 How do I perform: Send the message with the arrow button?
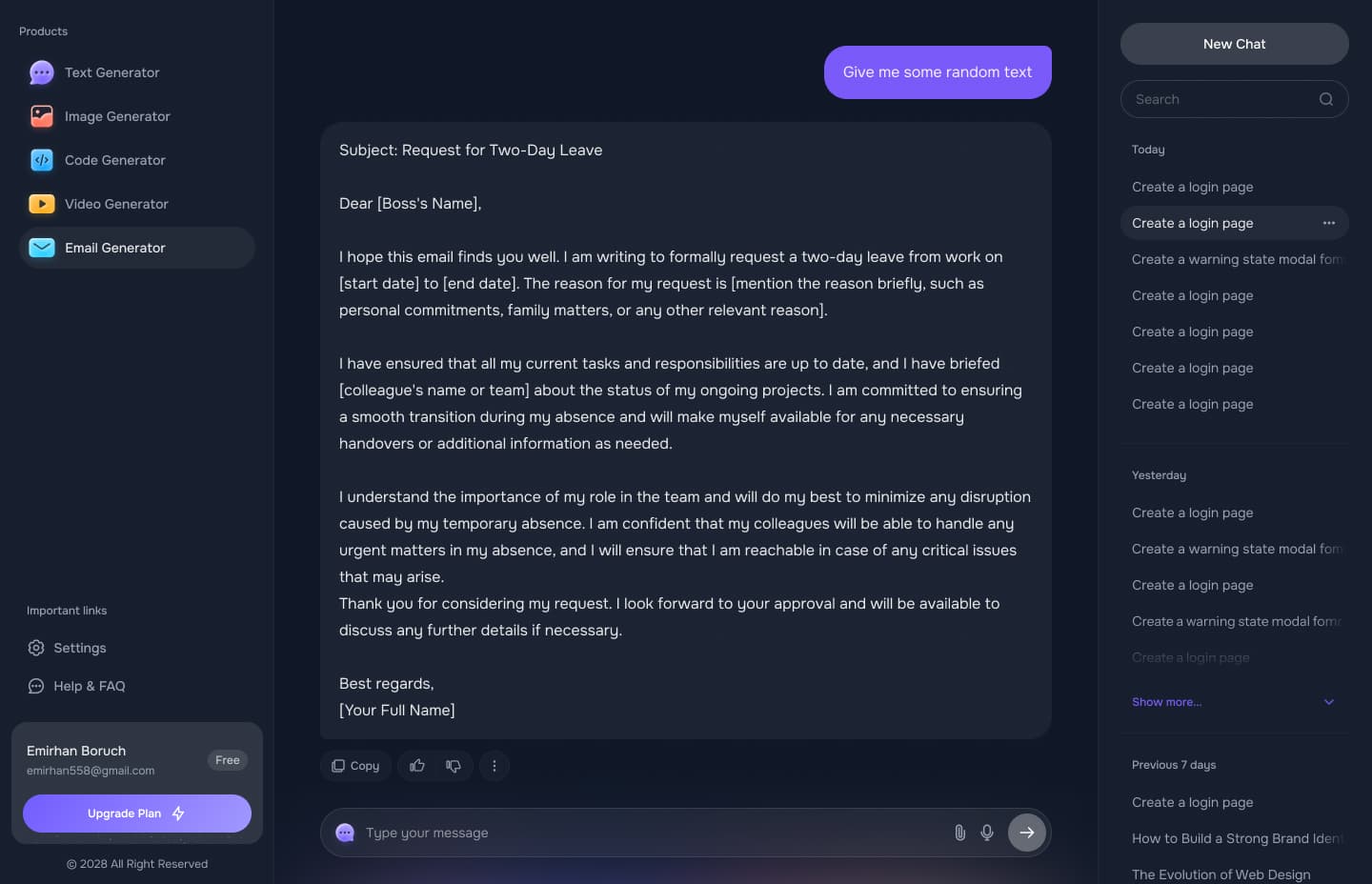[x=1027, y=832]
